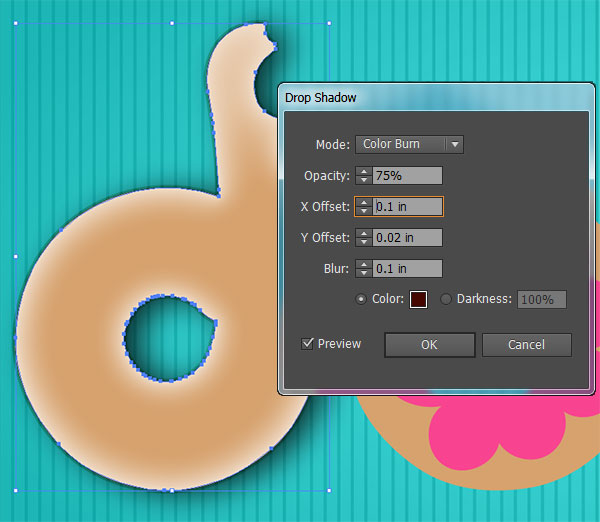Open the Mode blend dropdown
The width and height of the screenshot is (600, 522).
pos(409,144)
